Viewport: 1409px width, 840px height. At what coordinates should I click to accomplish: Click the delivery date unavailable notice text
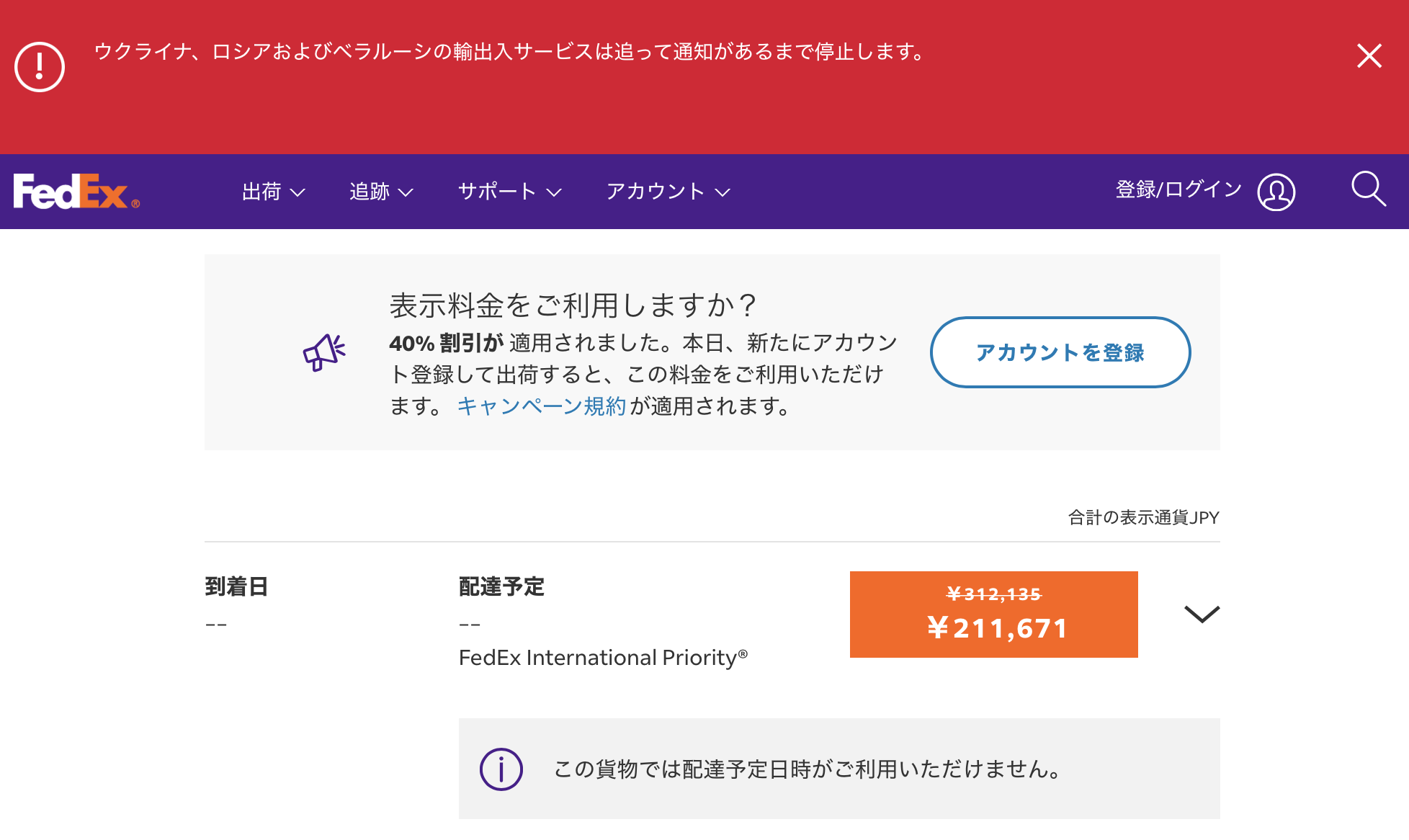[x=807, y=769]
